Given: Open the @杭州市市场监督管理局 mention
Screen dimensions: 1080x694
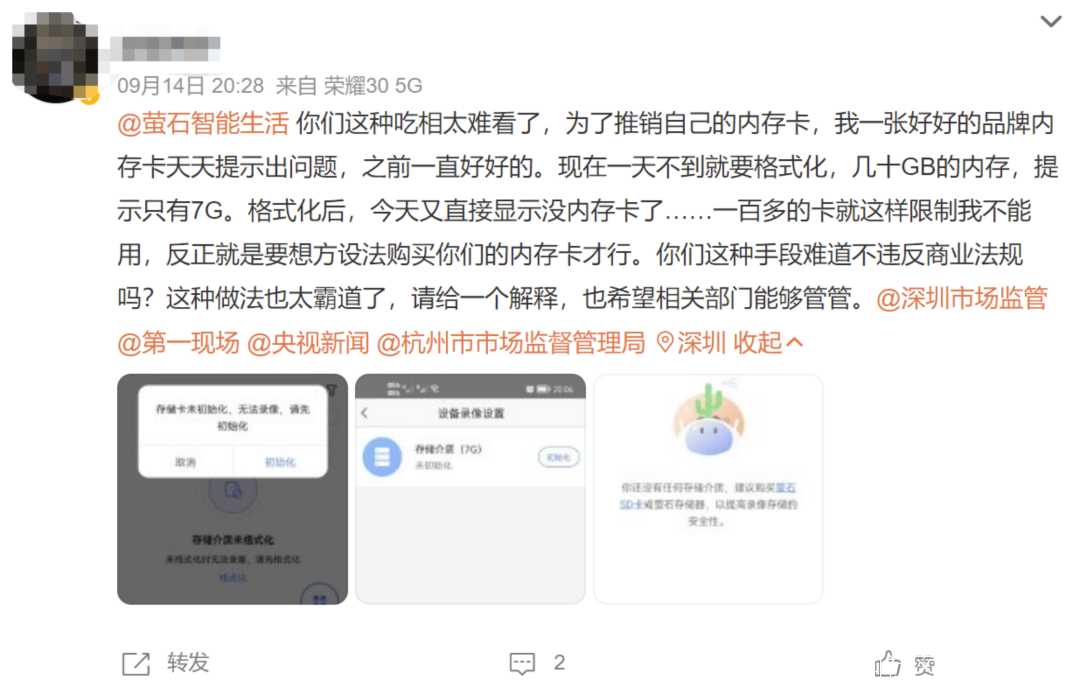Looking at the screenshot, I should (x=511, y=342).
